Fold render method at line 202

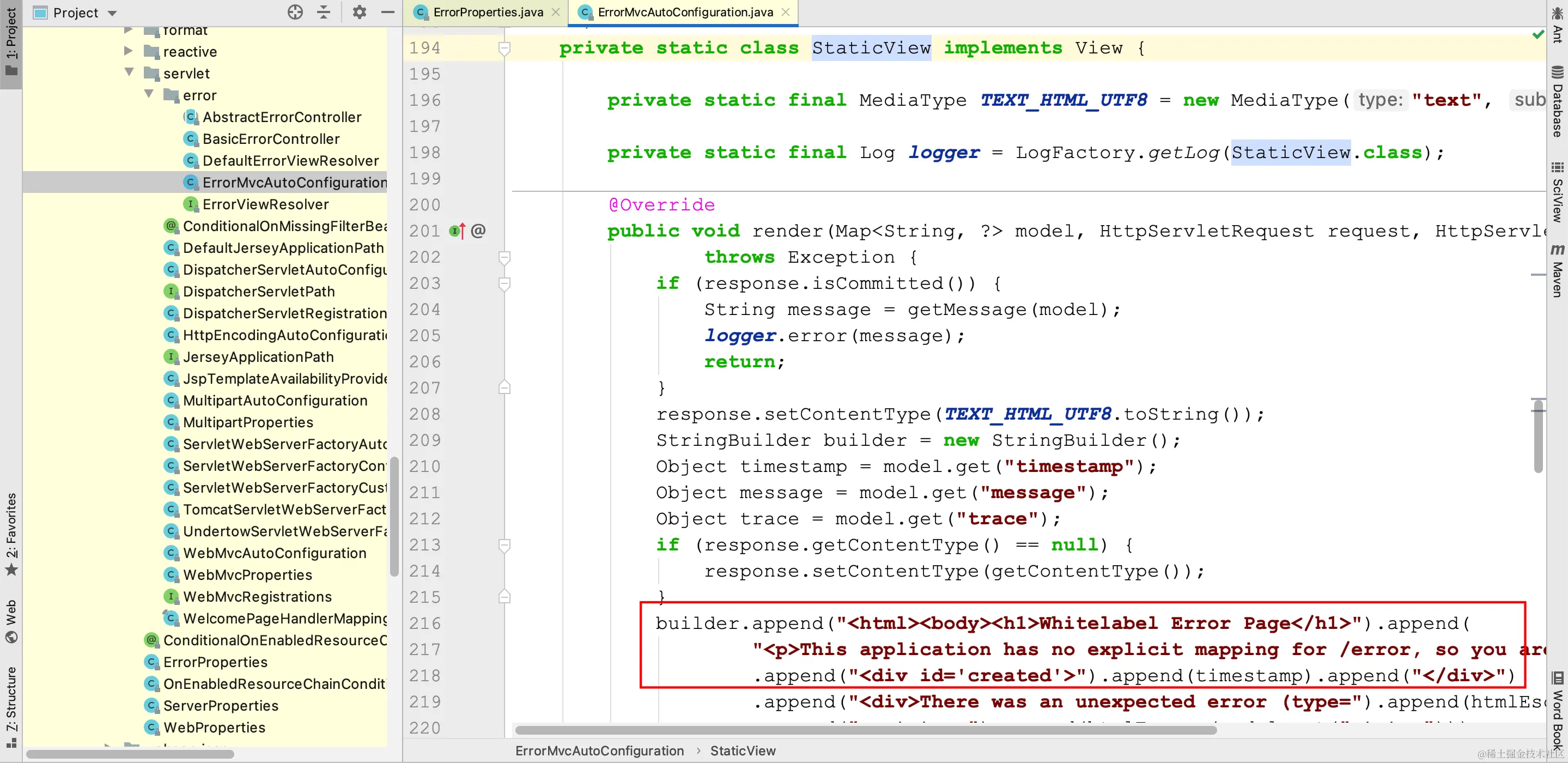504,258
